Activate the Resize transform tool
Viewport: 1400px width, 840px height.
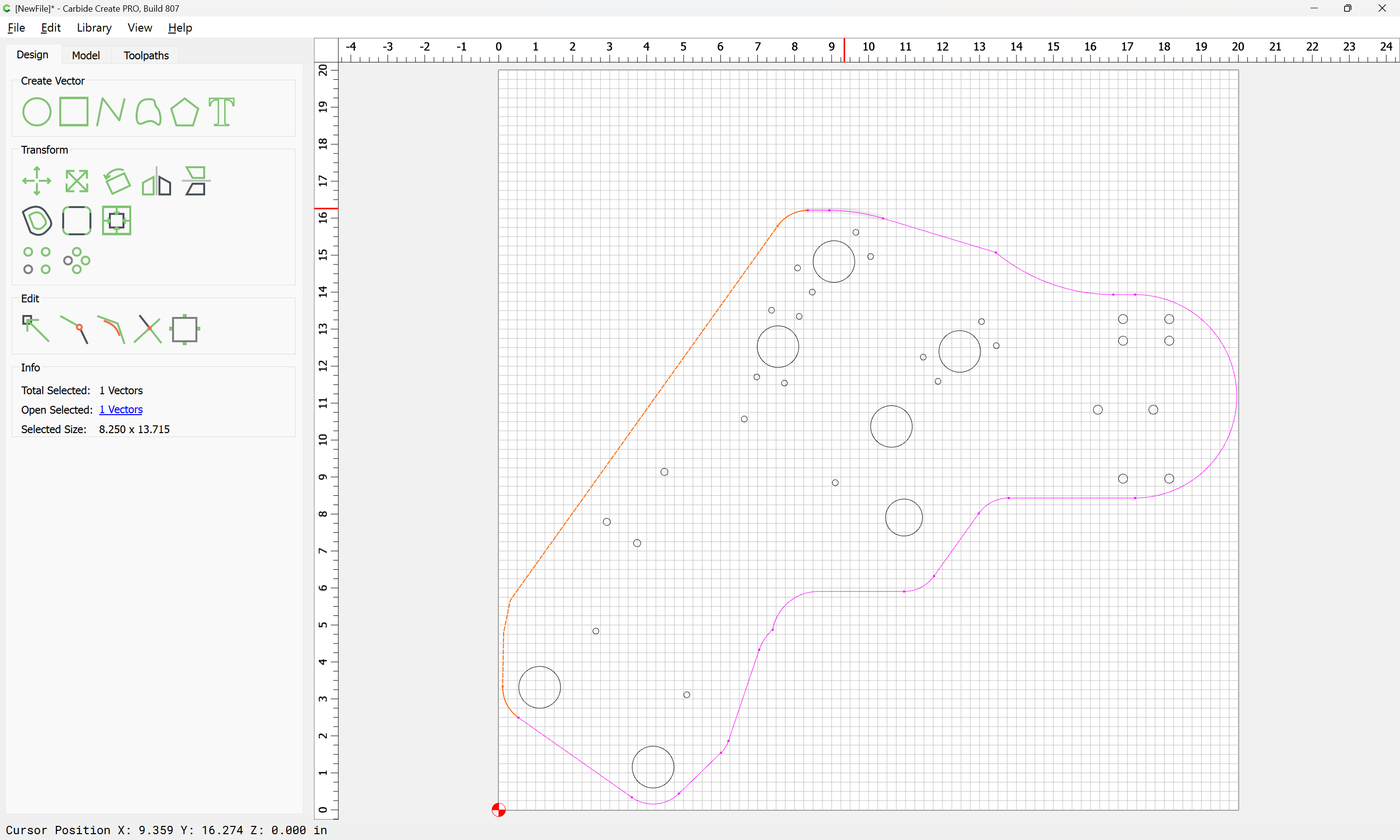tap(76, 181)
